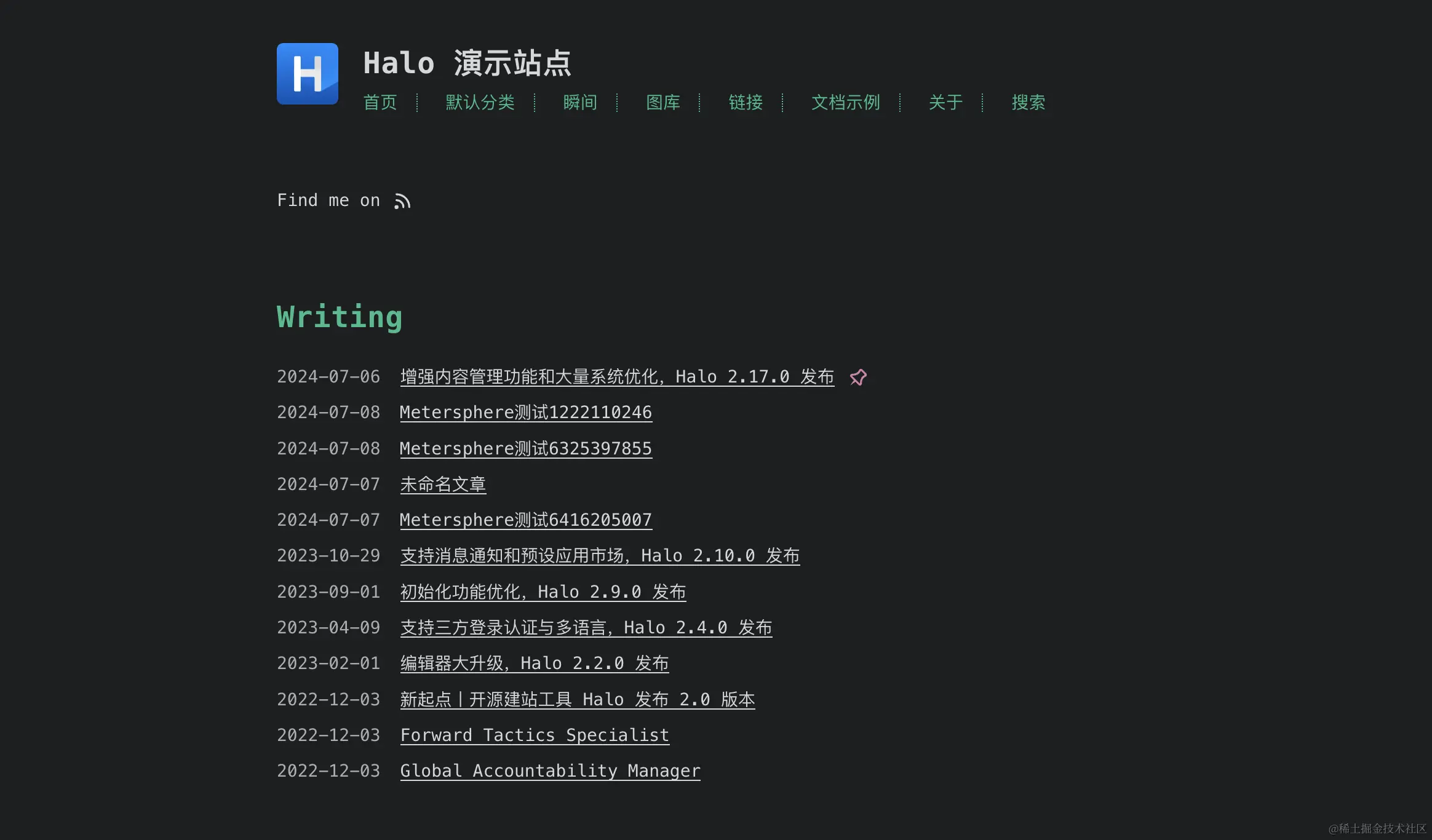Open Global Accountability Manager post

550,771
